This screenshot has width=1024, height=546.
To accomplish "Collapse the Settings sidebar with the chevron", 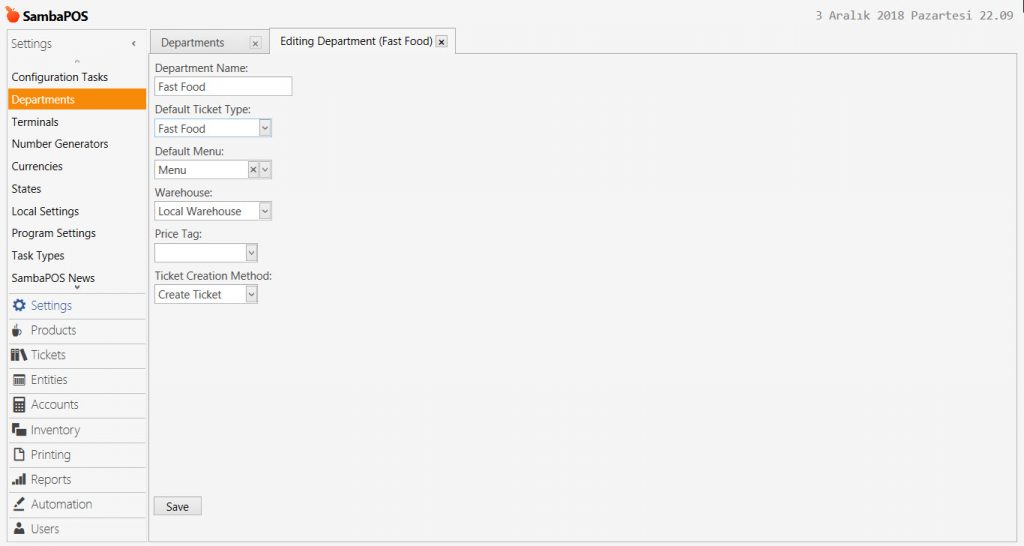I will point(134,44).
